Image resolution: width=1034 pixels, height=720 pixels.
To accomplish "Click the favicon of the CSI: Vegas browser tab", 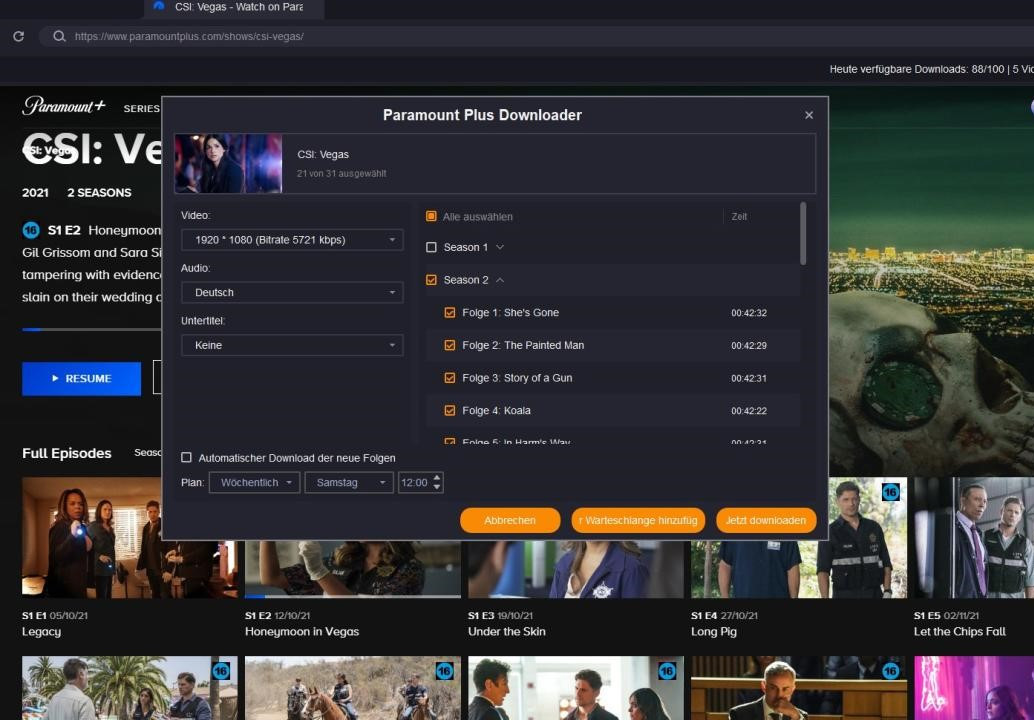I will click(x=158, y=7).
